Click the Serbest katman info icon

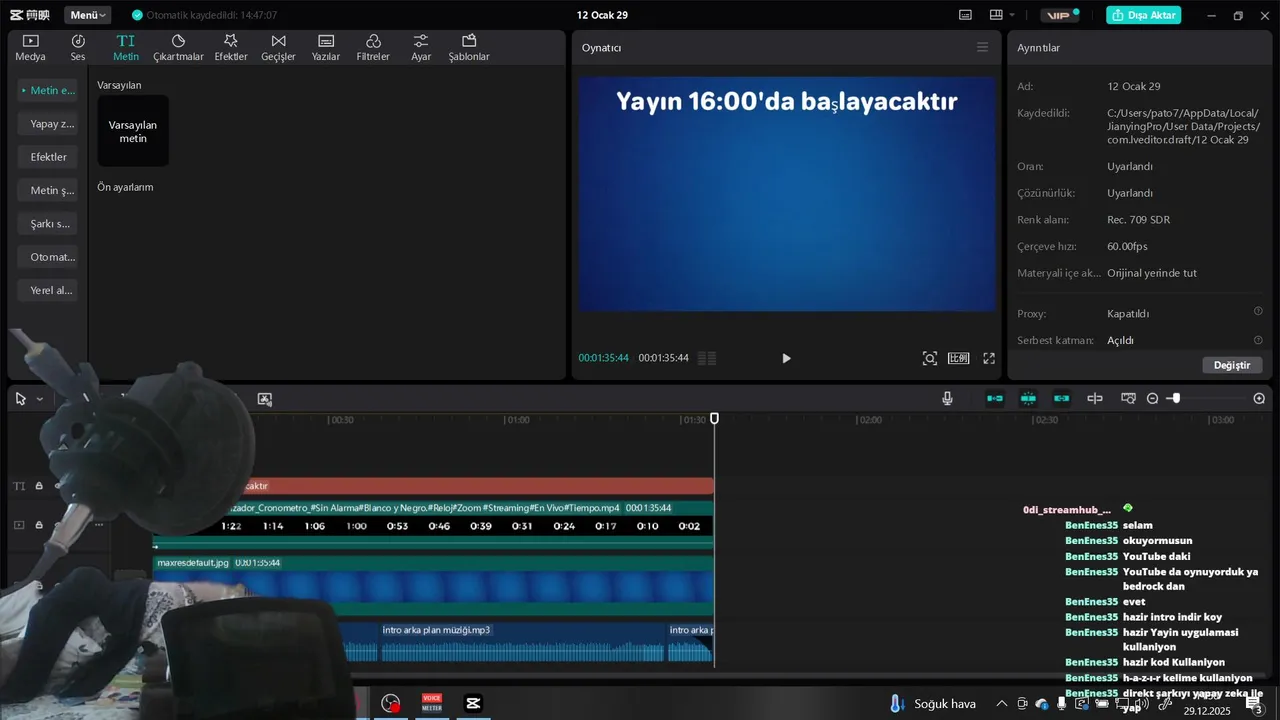coord(1258,340)
